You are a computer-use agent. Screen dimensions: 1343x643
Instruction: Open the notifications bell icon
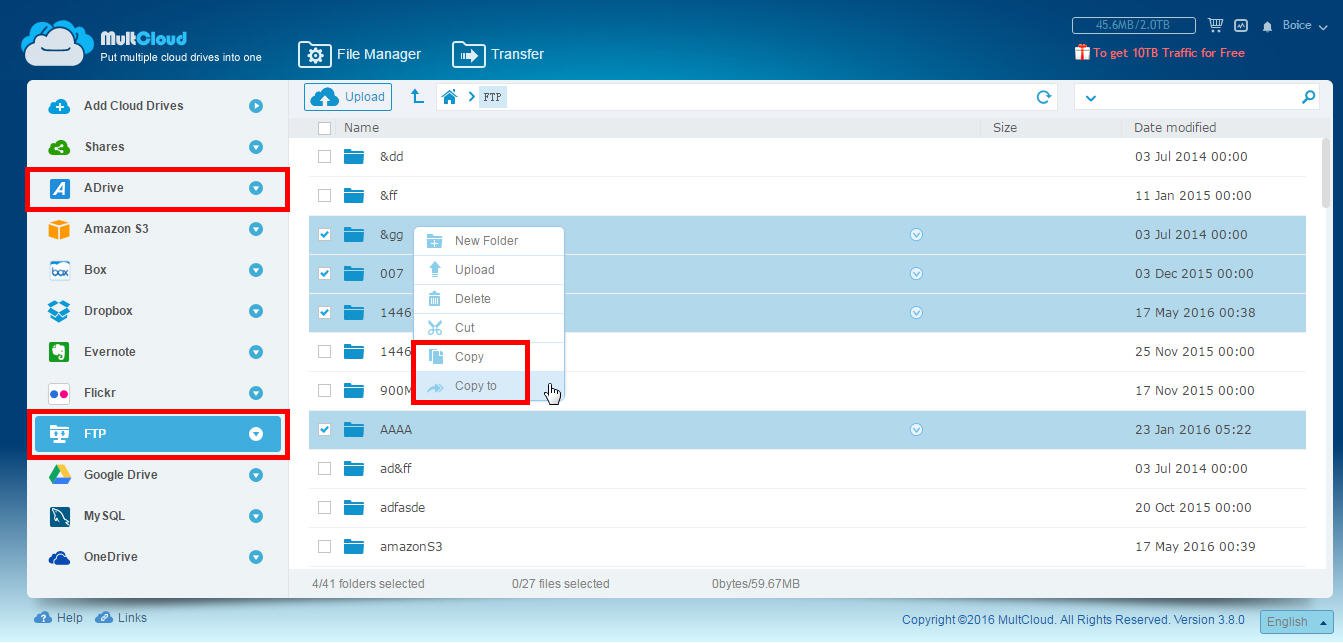coord(1268,26)
